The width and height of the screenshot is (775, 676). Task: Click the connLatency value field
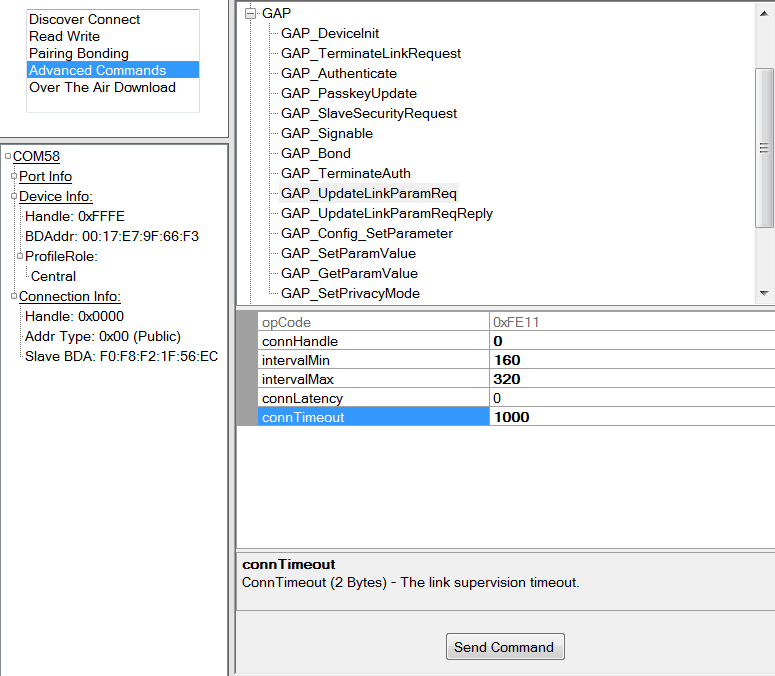click(630, 398)
